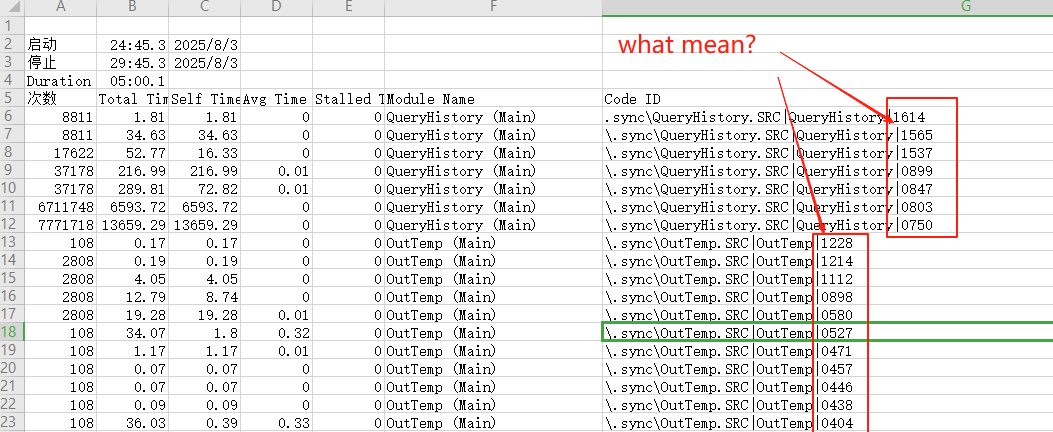The height and width of the screenshot is (432, 1053).
Task: Select row 18 header
Action: tap(11, 332)
